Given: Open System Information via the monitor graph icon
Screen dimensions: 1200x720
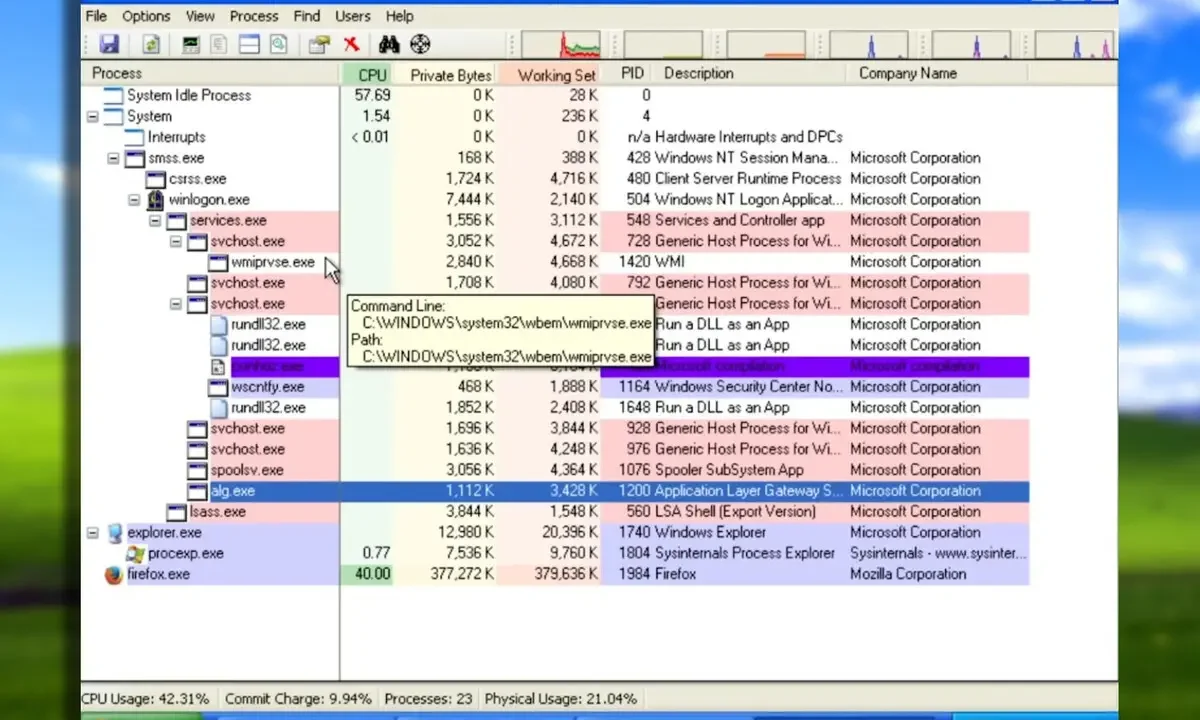Looking at the screenshot, I should click(190, 44).
